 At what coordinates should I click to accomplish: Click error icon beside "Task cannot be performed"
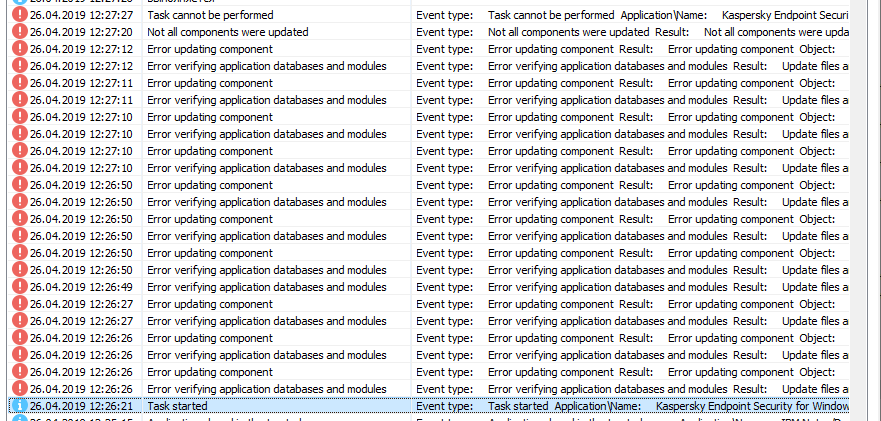coord(18,16)
